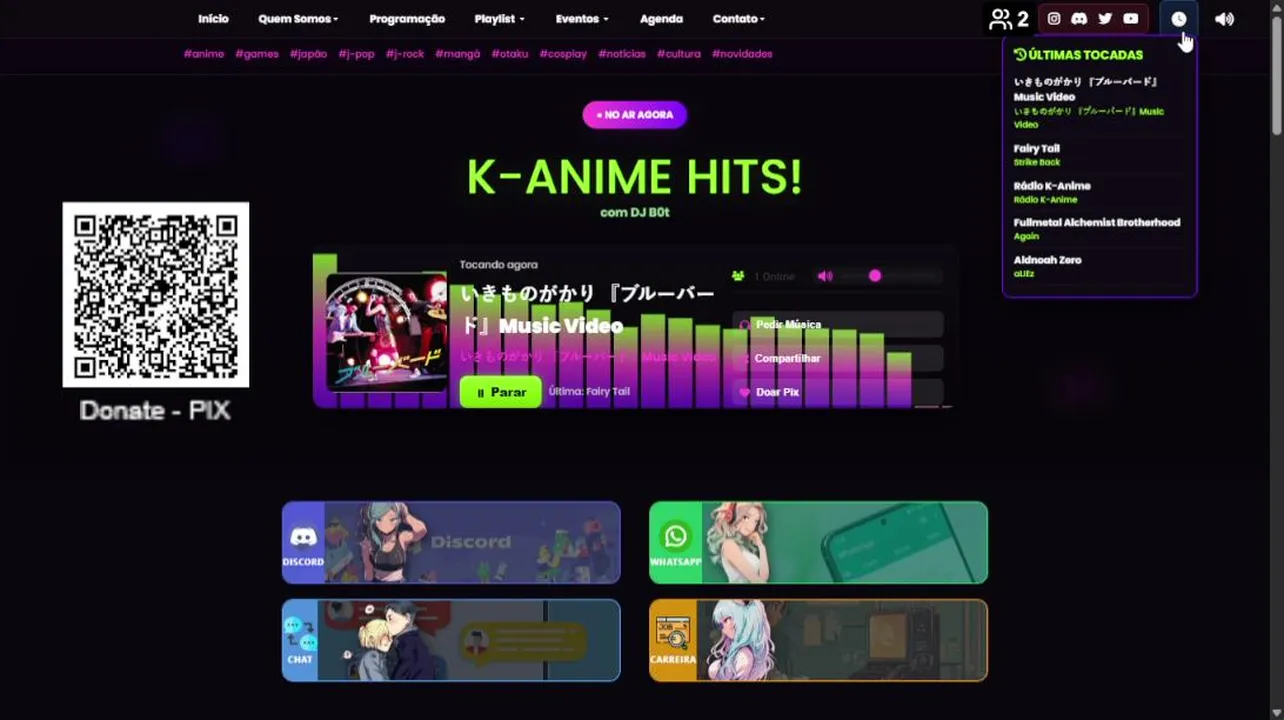Expand the Quem Somos dropdown menu

pyautogui.click(x=298, y=19)
